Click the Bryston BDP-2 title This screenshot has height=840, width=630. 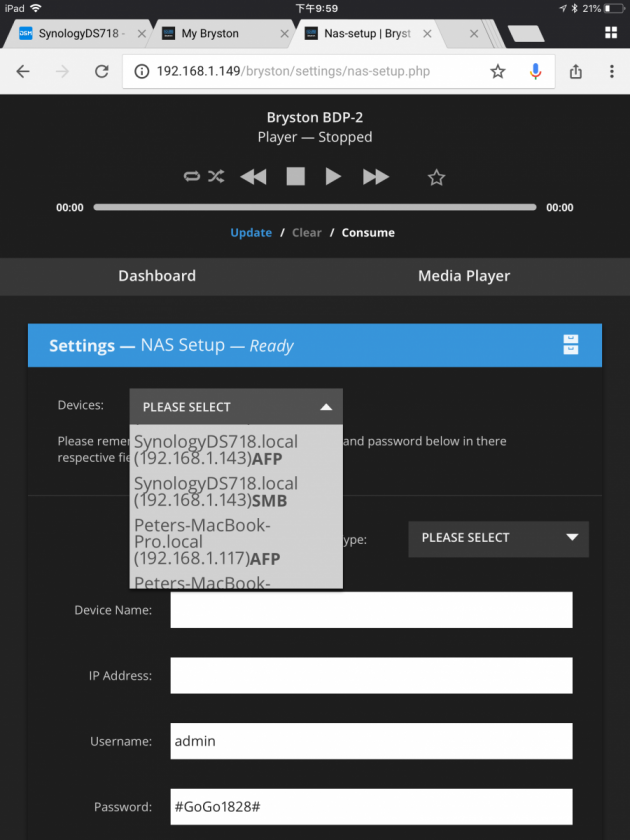pyautogui.click(x=314, y=117)
